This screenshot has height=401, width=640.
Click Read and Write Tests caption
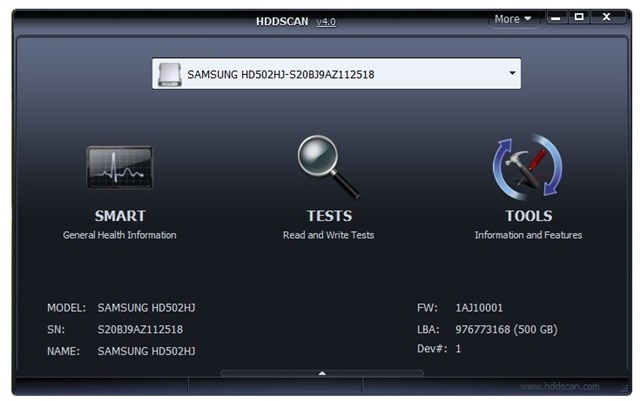click(329, 235)
